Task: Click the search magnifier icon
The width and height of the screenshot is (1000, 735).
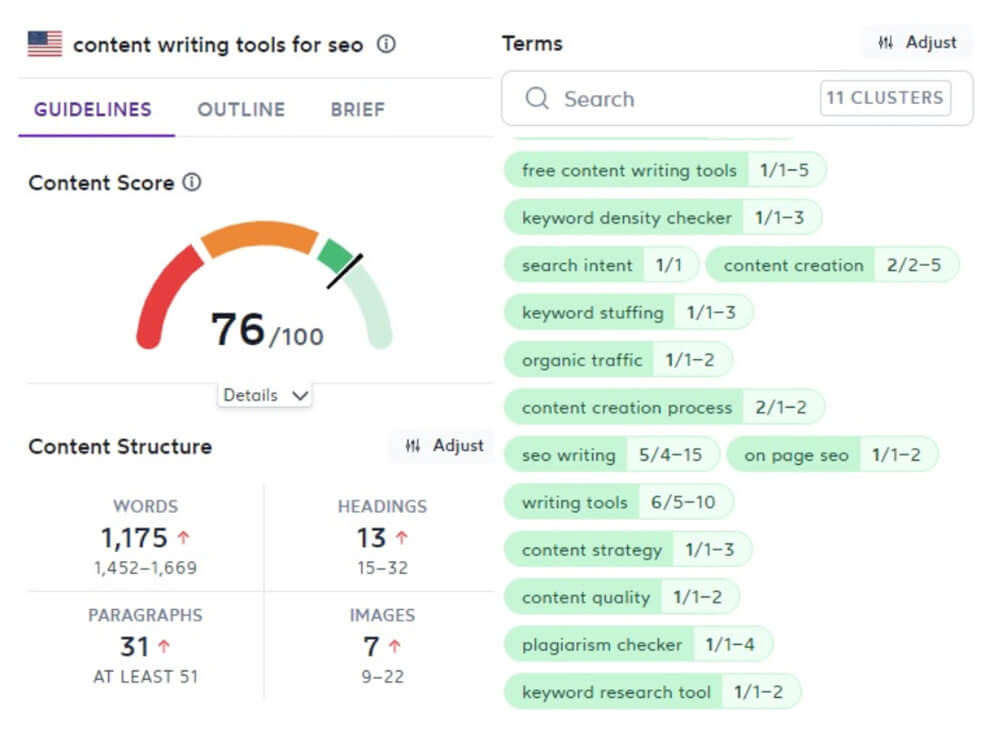Action: point(537,98)
